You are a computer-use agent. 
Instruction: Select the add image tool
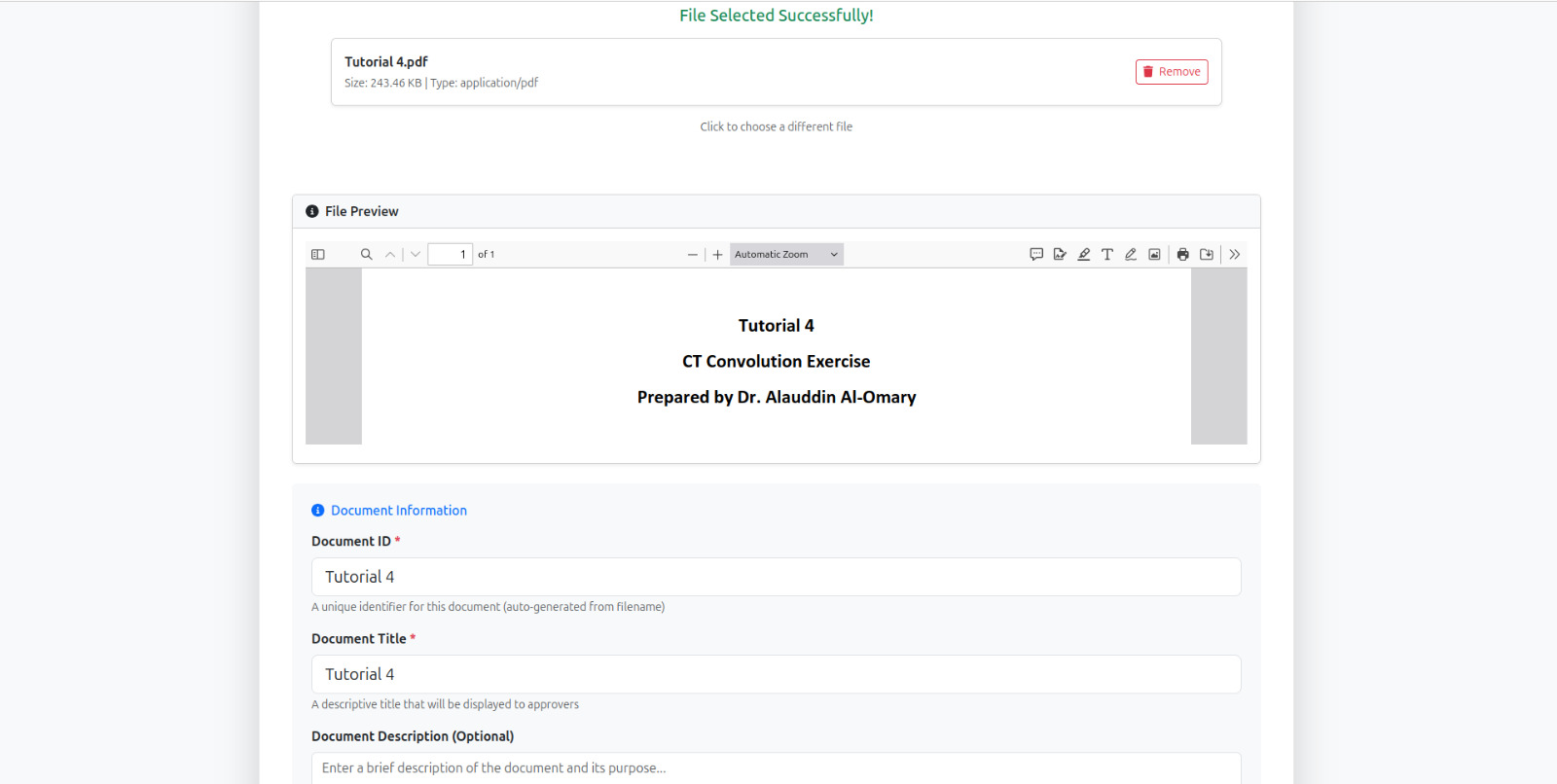tap(1154, 255)
